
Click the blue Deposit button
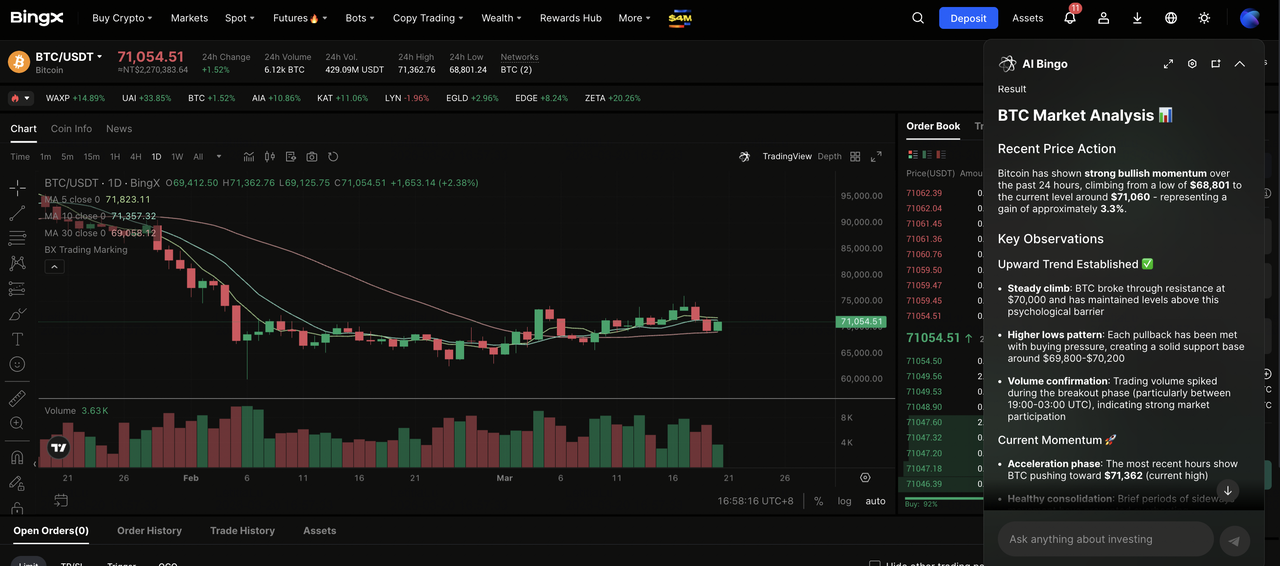click(x=968, y=18)
